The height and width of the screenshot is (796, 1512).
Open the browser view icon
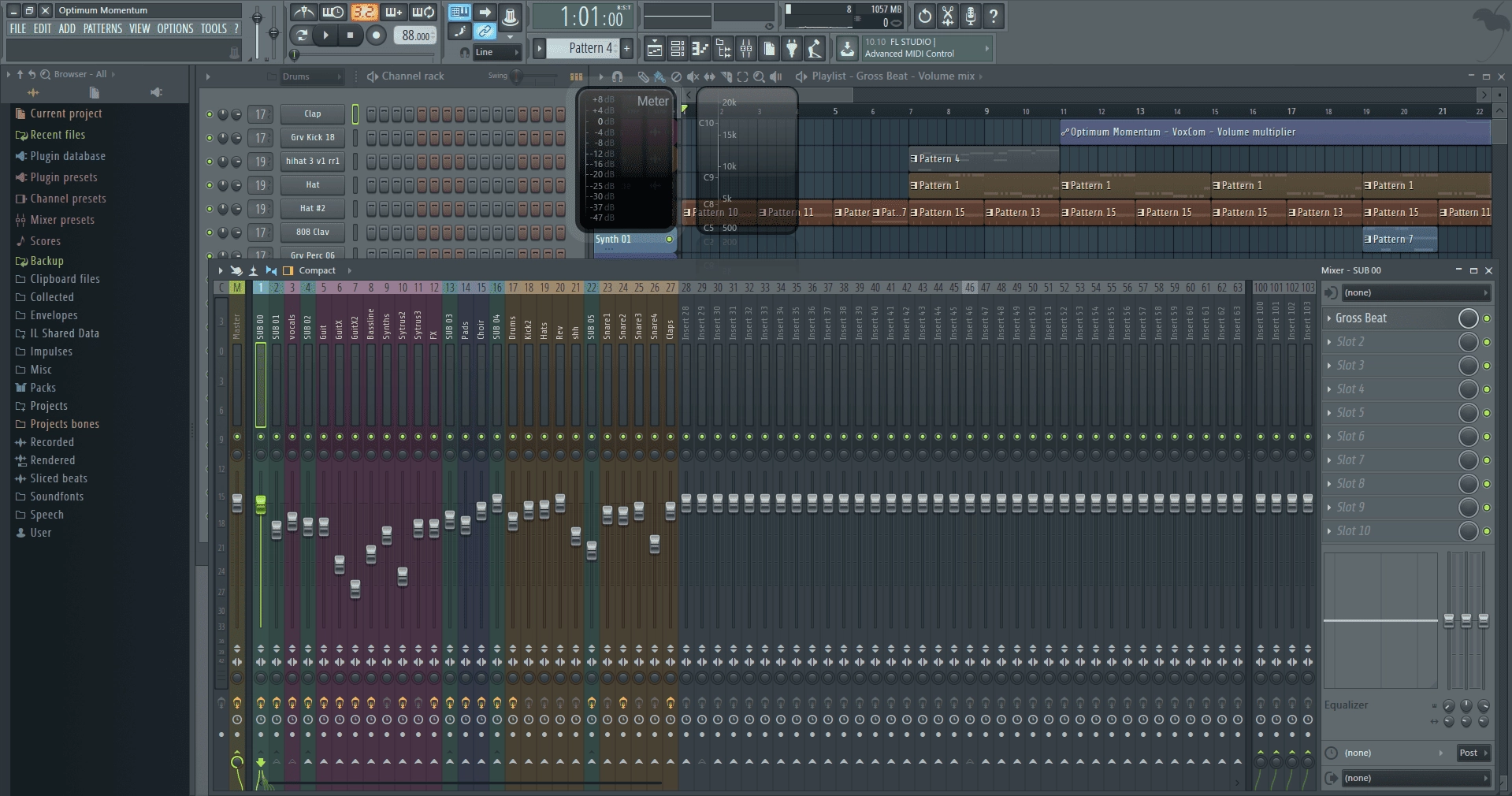[x=723, y=49]
